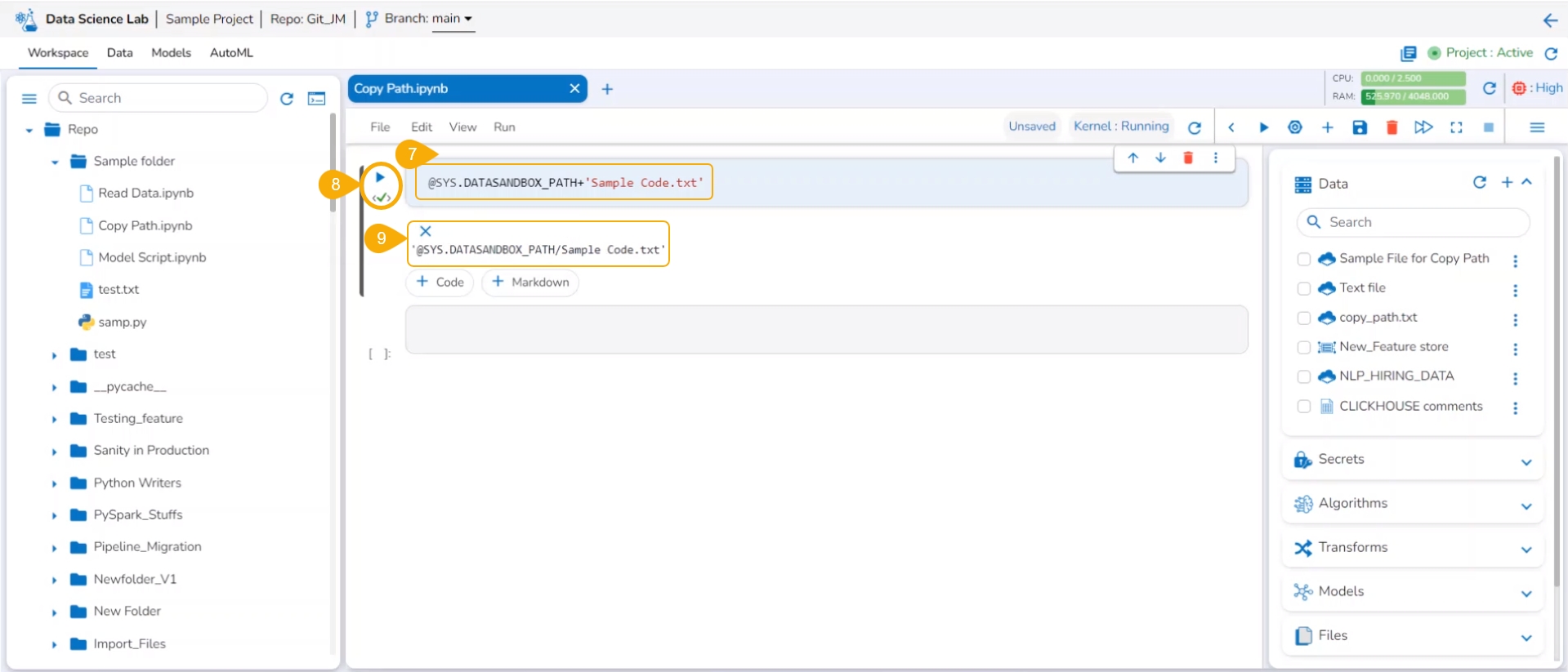Move the cell down
The height and width of the screenshot is (672, 1568).
click(x=1160, y=158)
